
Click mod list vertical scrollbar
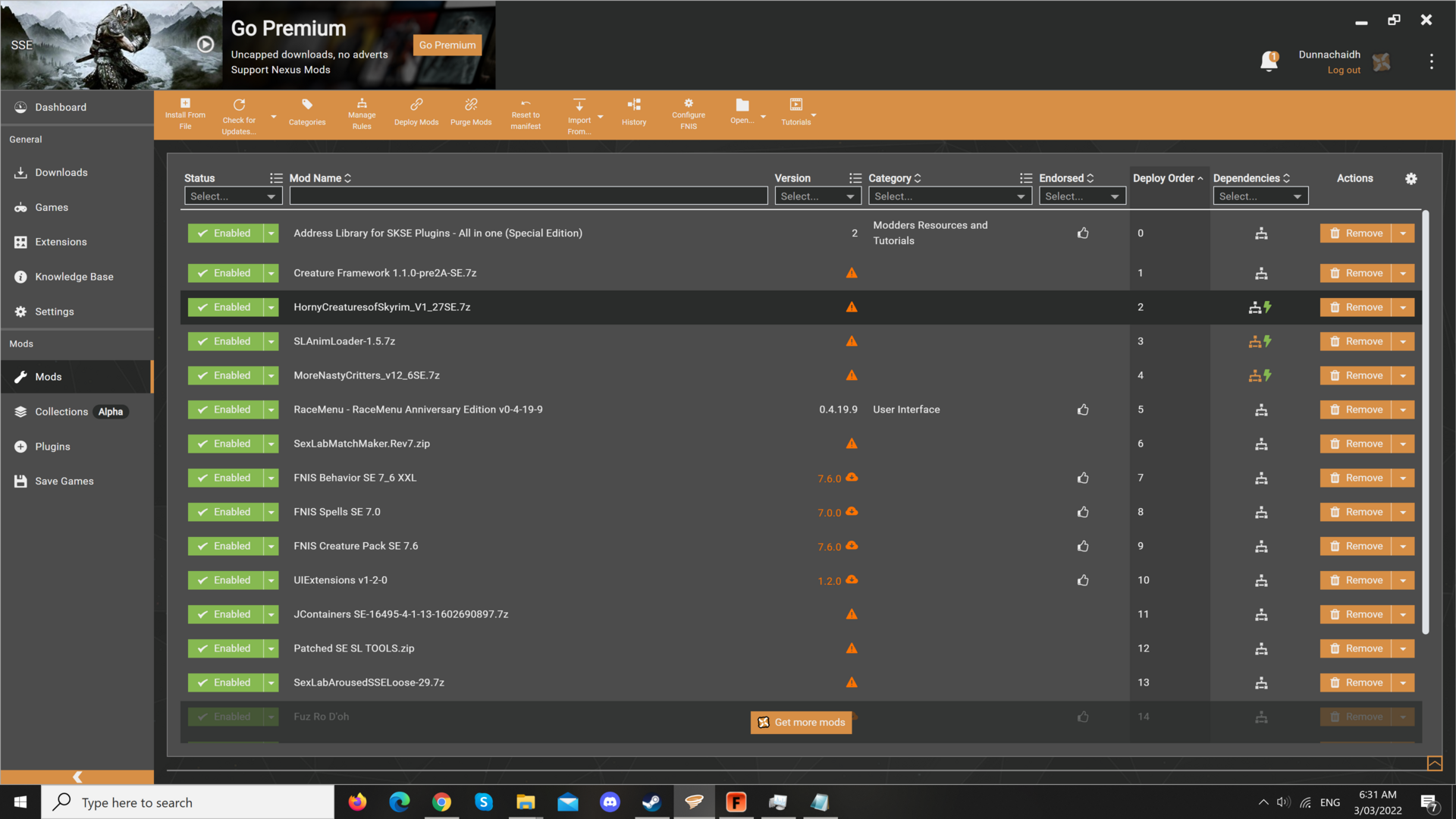pos(1426,422)
